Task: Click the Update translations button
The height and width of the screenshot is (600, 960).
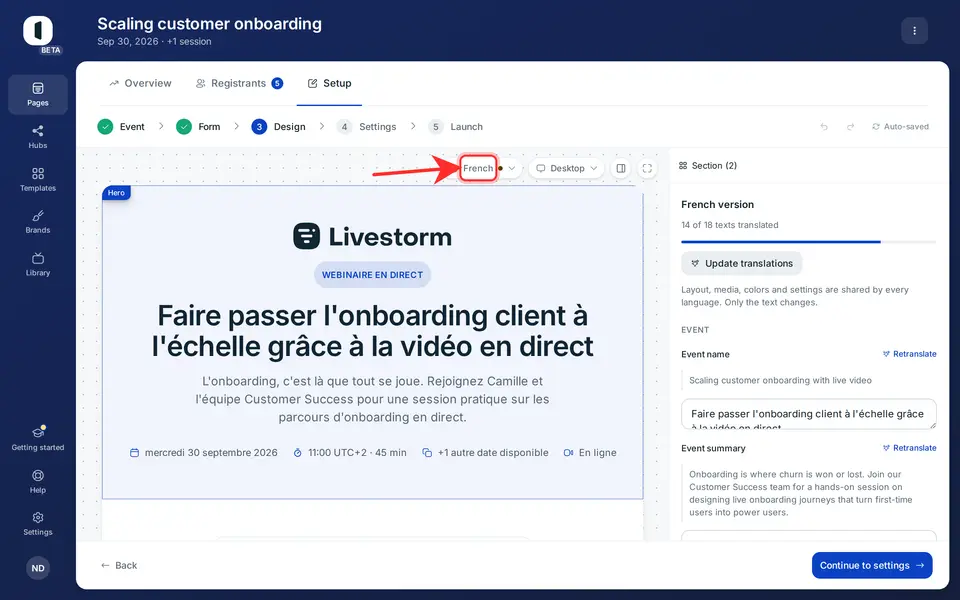Action: [x=741, y=263]
